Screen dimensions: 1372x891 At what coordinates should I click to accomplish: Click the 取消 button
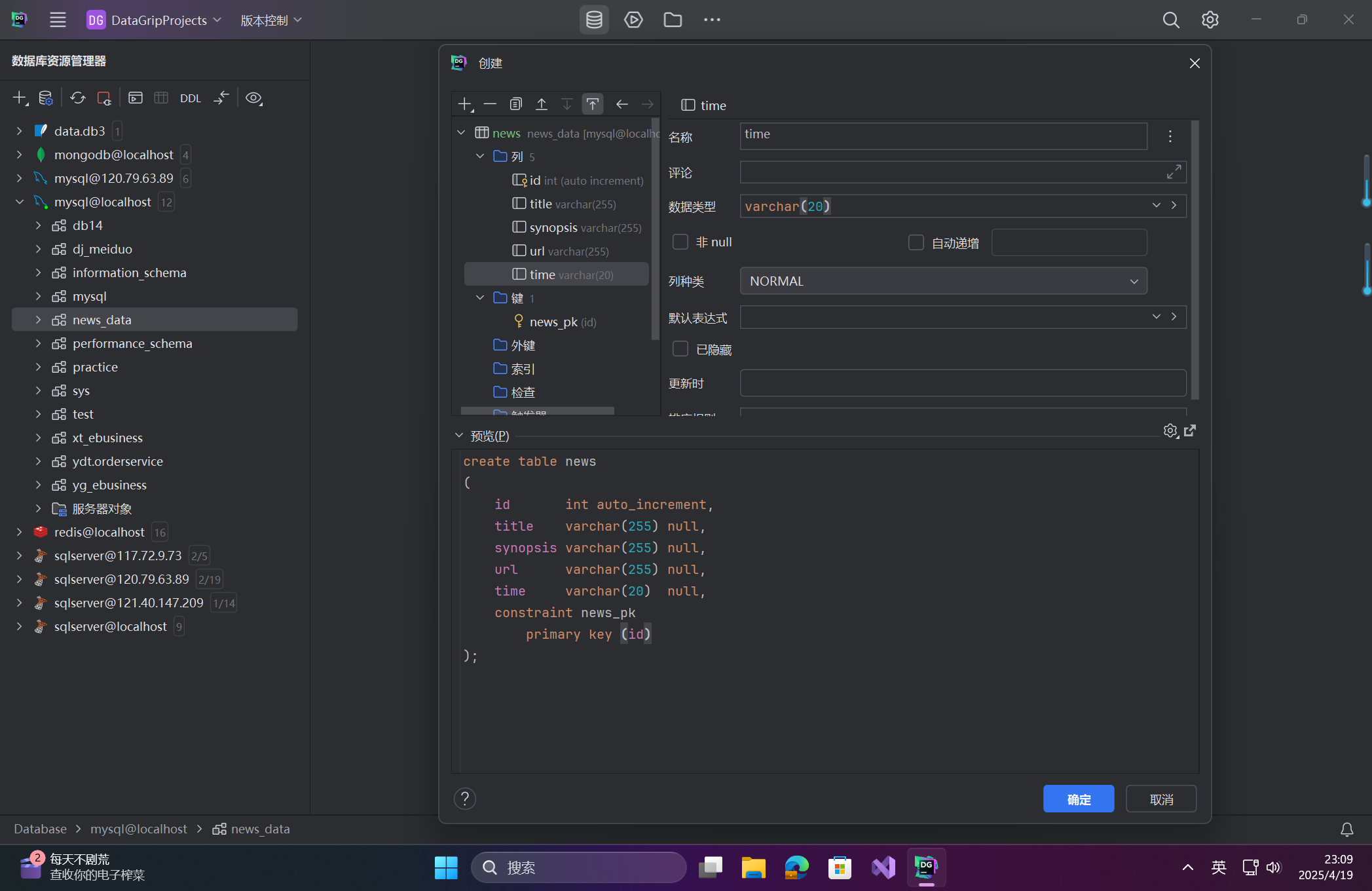1160,799
